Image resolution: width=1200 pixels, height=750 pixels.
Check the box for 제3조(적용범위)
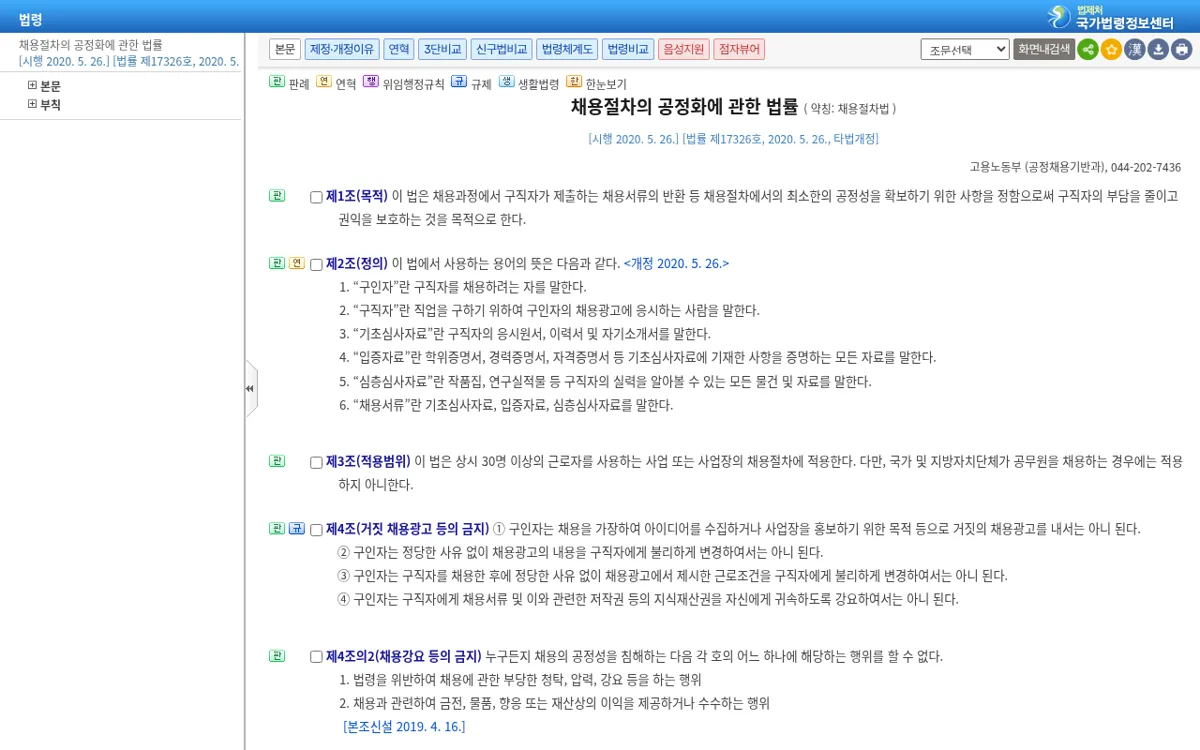[316, 463]
